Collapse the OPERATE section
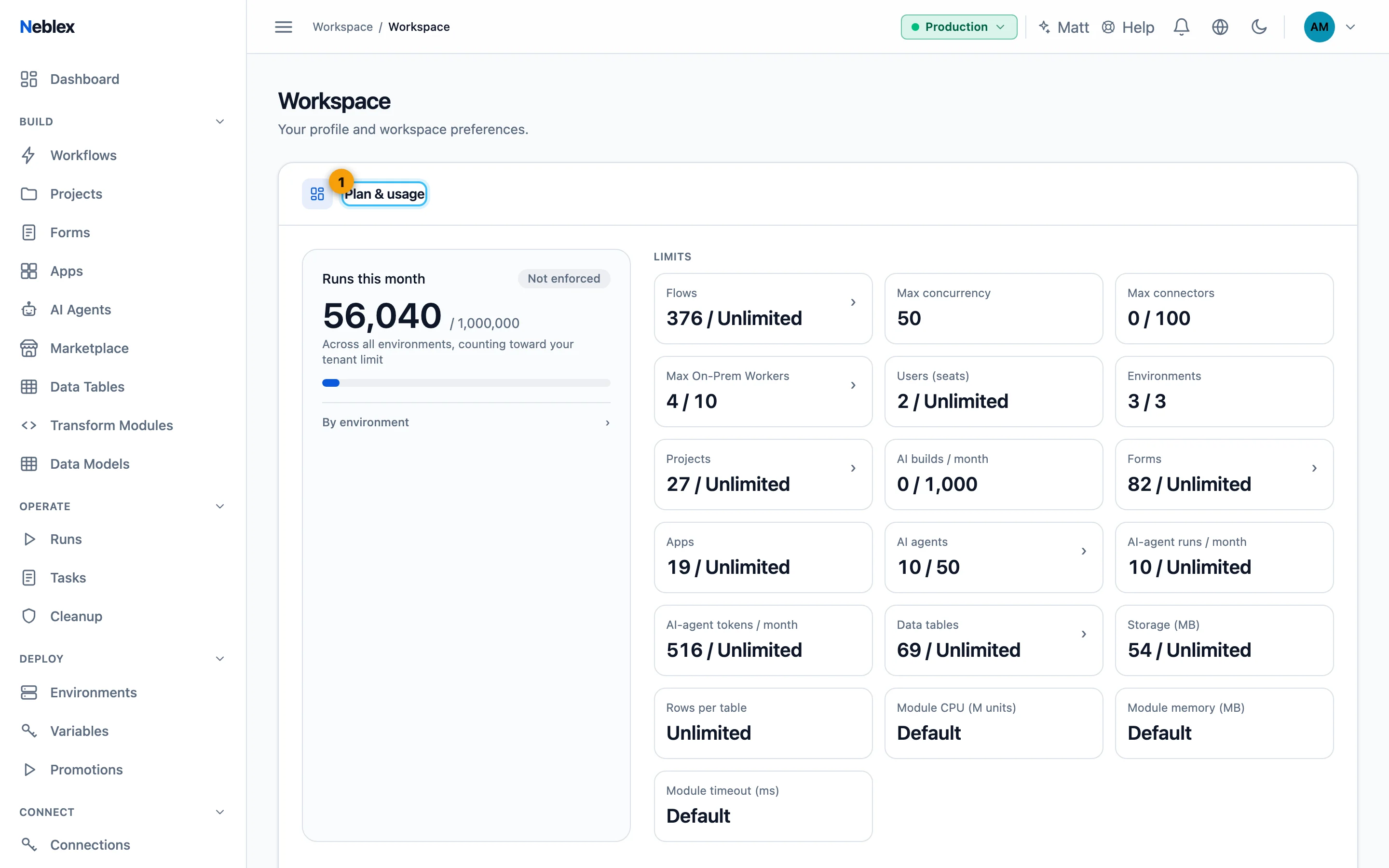 pyautogui.click(x=220, y=506)
